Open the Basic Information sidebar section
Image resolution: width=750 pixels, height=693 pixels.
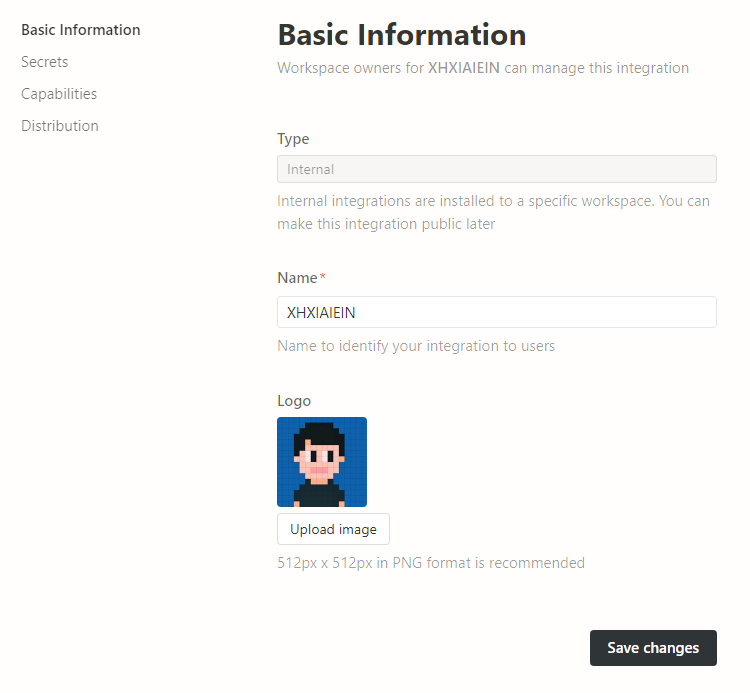[80, 30]
